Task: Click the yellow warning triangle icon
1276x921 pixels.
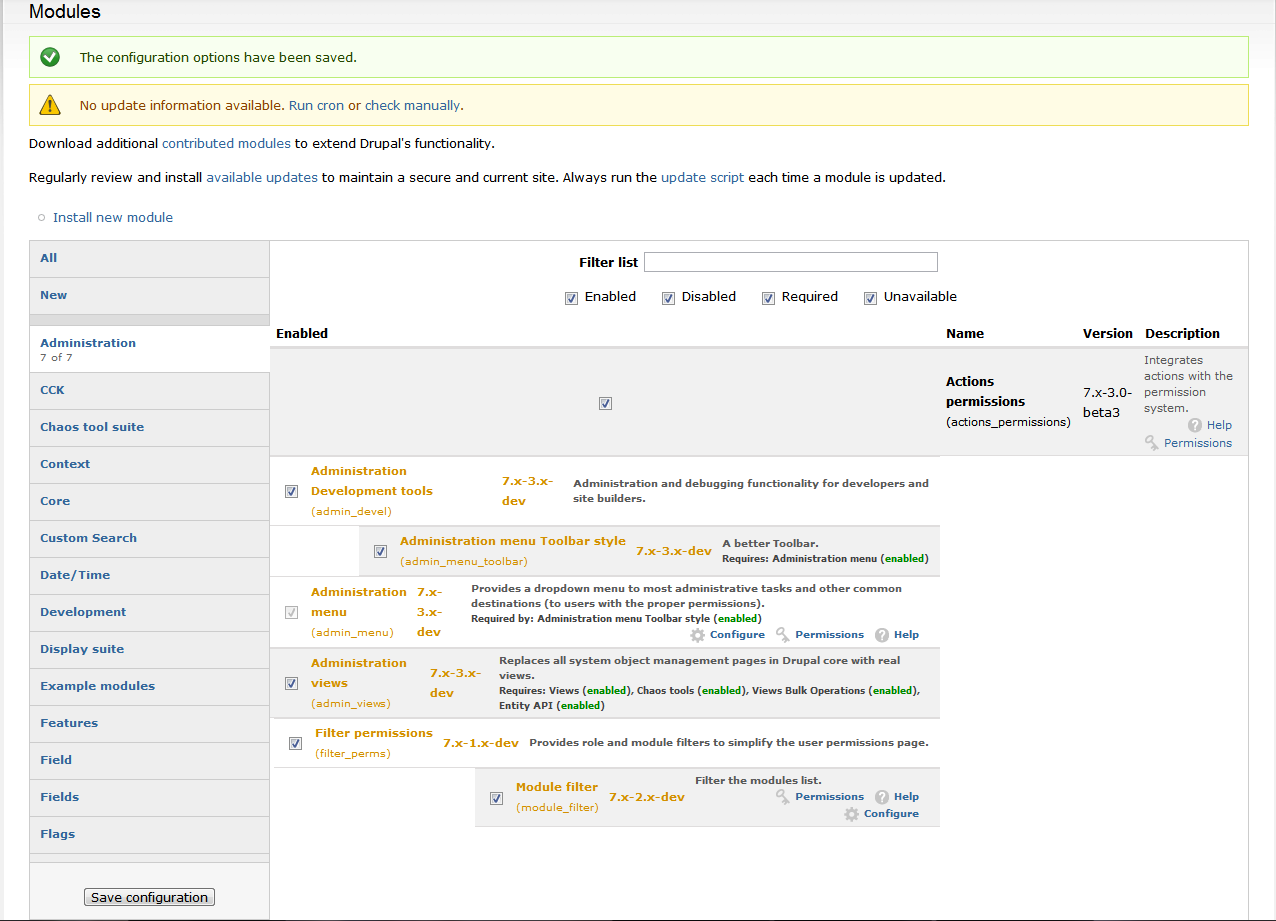Action: click(50, 104)
